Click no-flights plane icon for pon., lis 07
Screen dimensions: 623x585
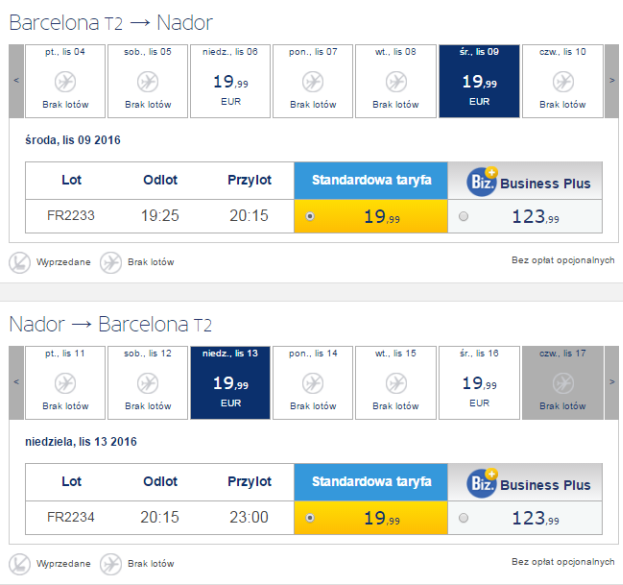313,82
